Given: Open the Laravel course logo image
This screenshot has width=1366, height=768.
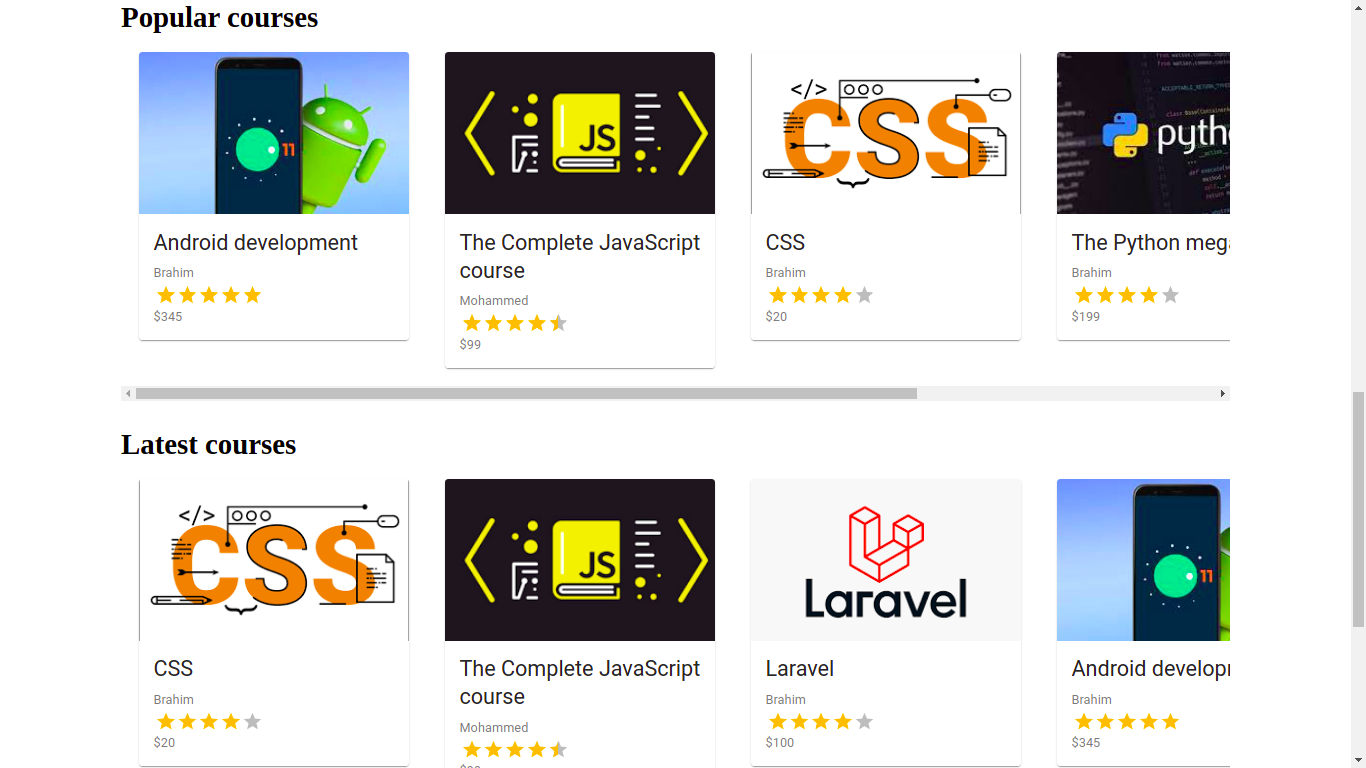Looking at the screenshot, I should (x=886, y=560).
